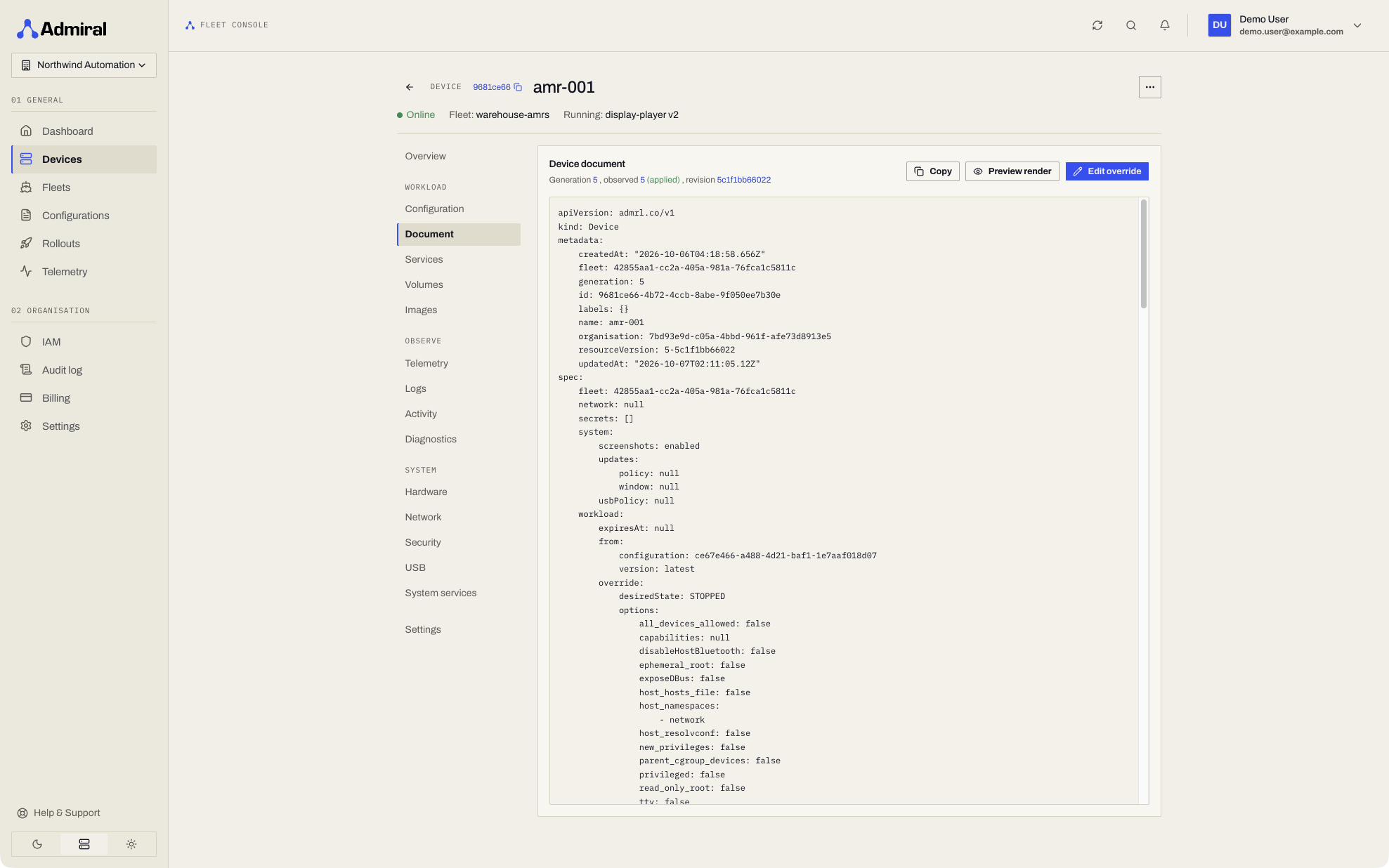Image resolution: width=1389 pixels, height=868 pixels.
Task: Click fleet name warehouse-amrs
Action: tap(512, 115)
